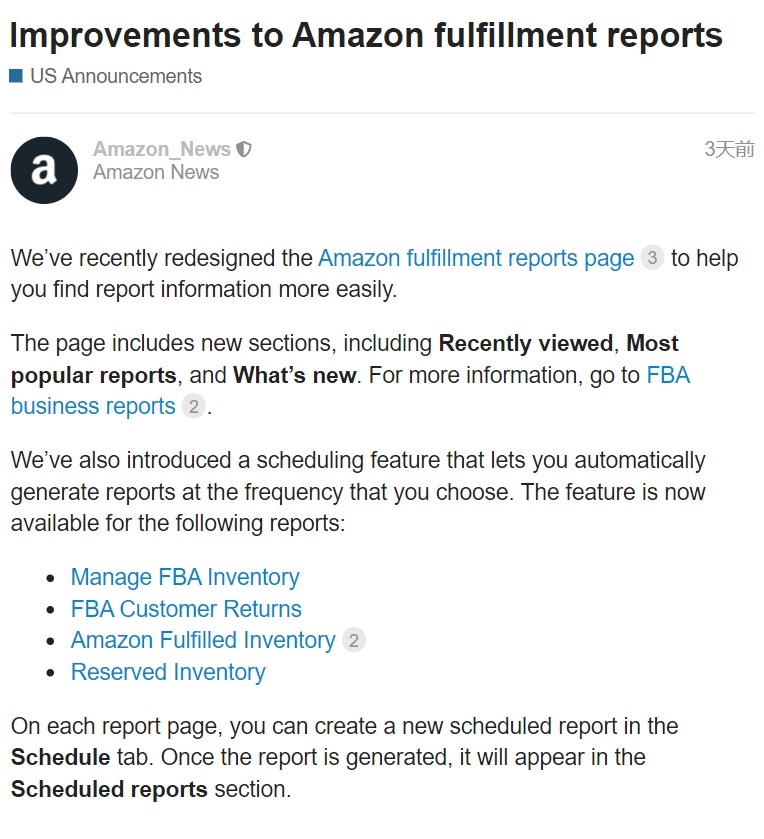Go to FBA Customer Returns report
The image size is (764, 839).
[186, 609]
